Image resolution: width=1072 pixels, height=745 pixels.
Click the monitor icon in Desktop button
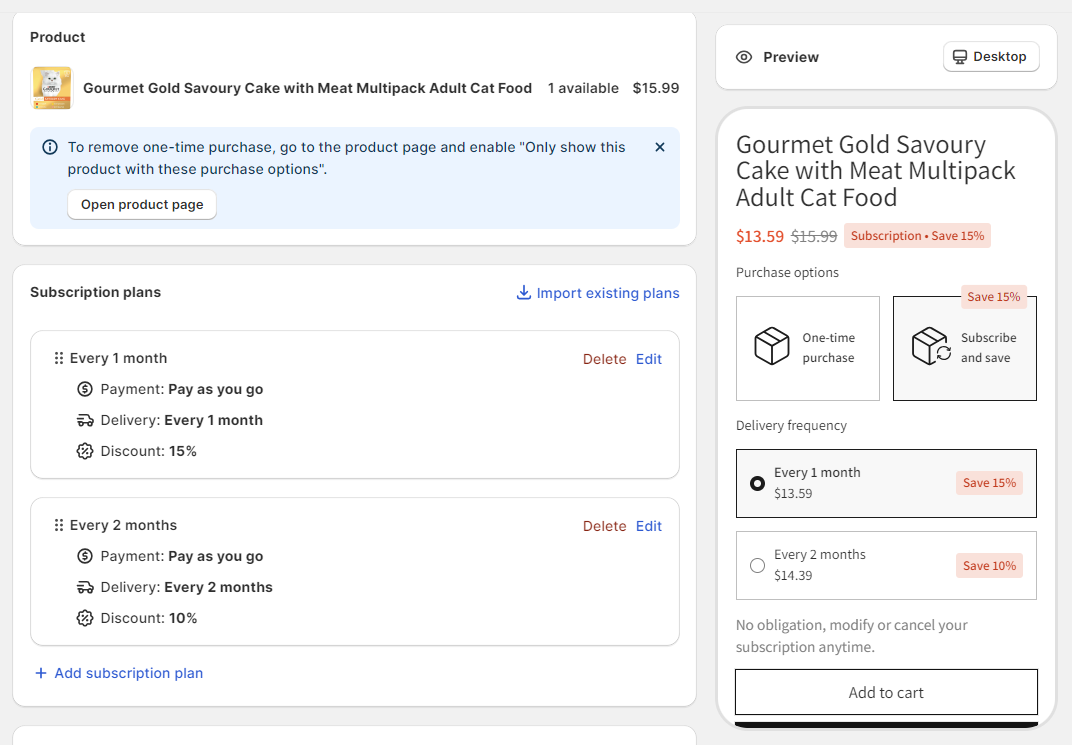(x=960, y=57)
